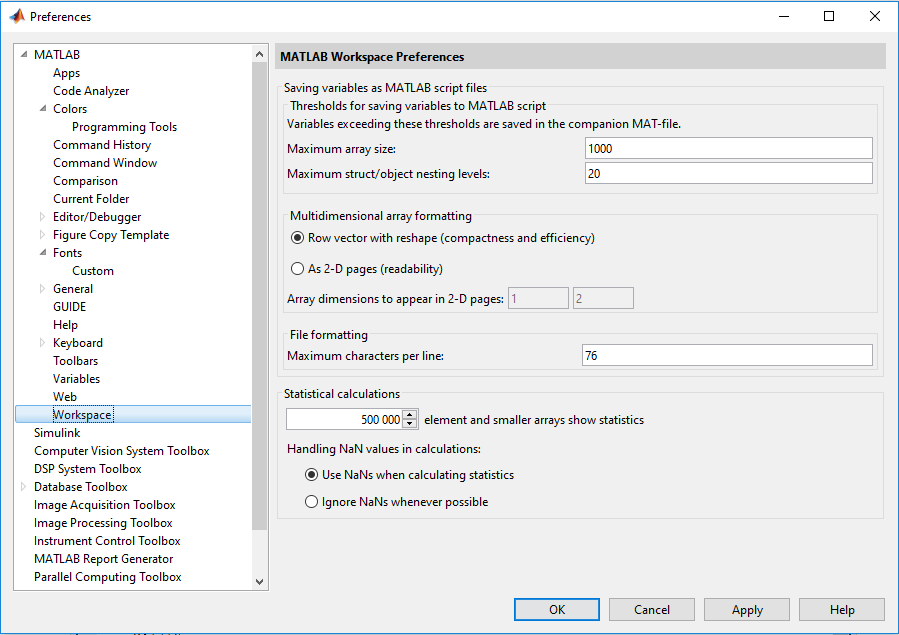
Task: Expand the Figure Copy Template node
Action: coord(42,234)
